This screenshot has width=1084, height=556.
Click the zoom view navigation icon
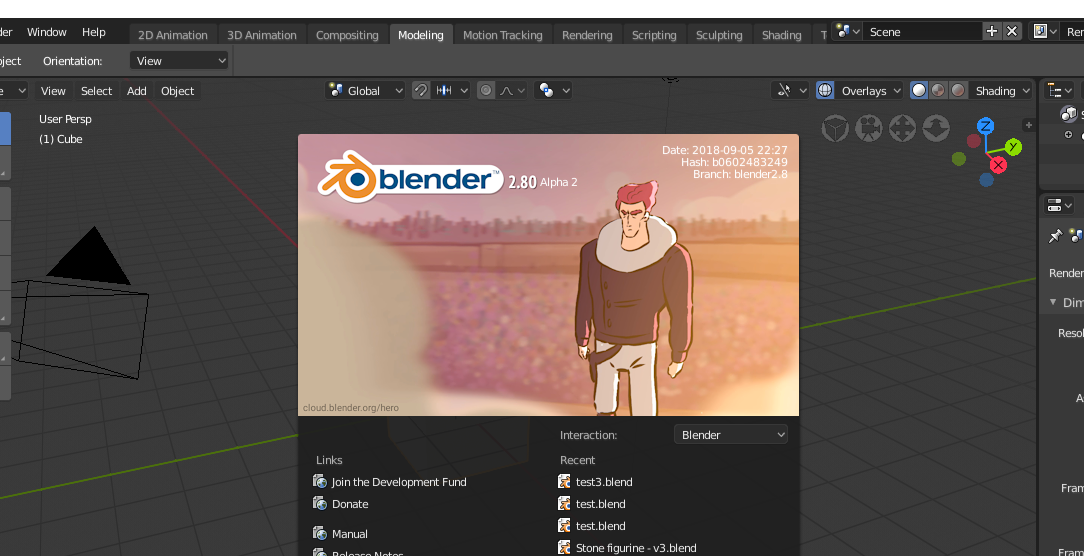tap(936, 129)
